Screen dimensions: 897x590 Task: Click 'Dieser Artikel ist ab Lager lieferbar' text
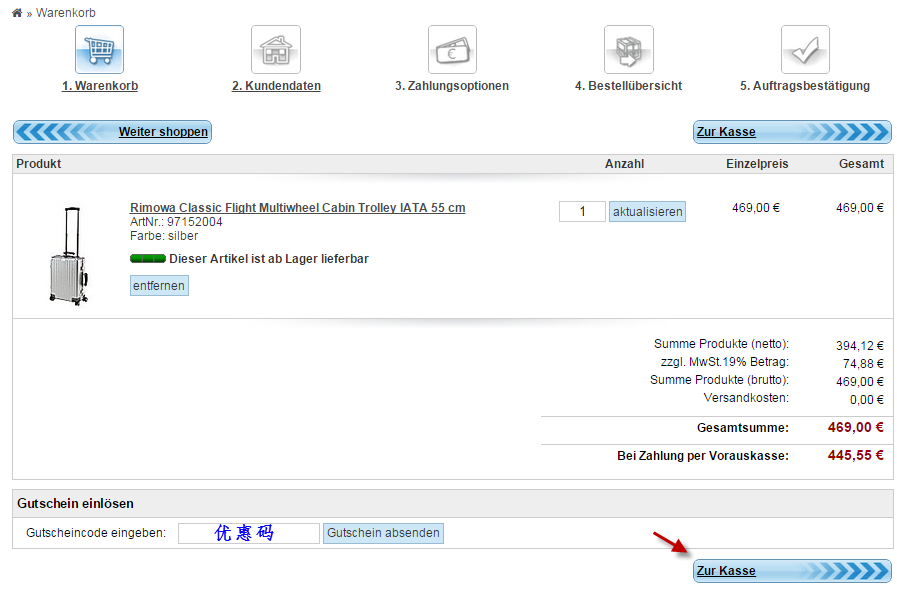click(269, 259)
